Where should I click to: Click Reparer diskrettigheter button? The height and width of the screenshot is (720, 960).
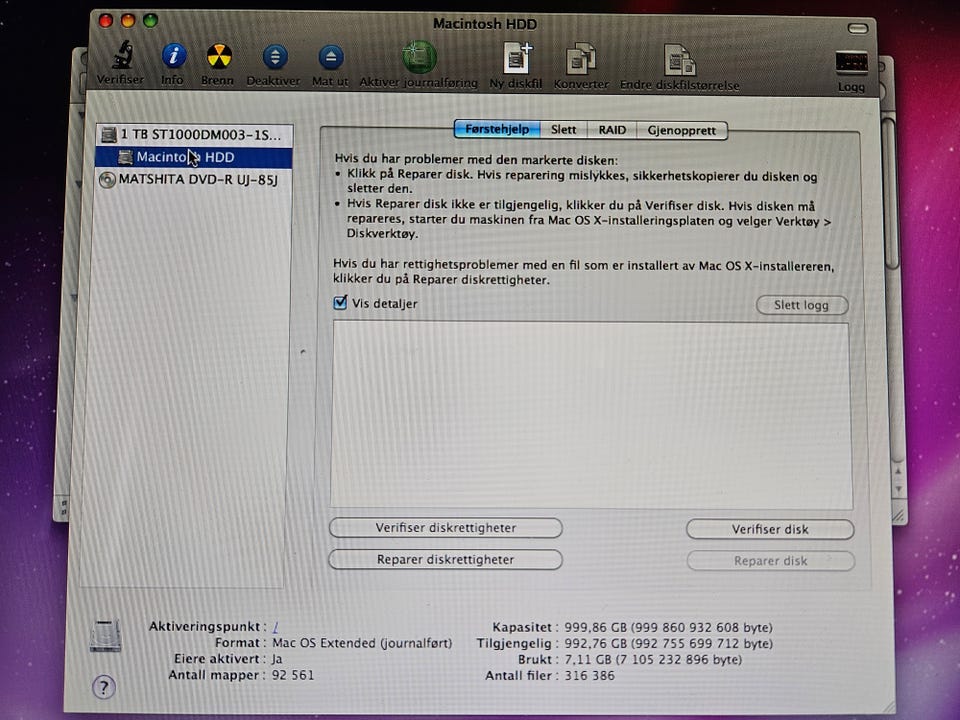[446, 560]
